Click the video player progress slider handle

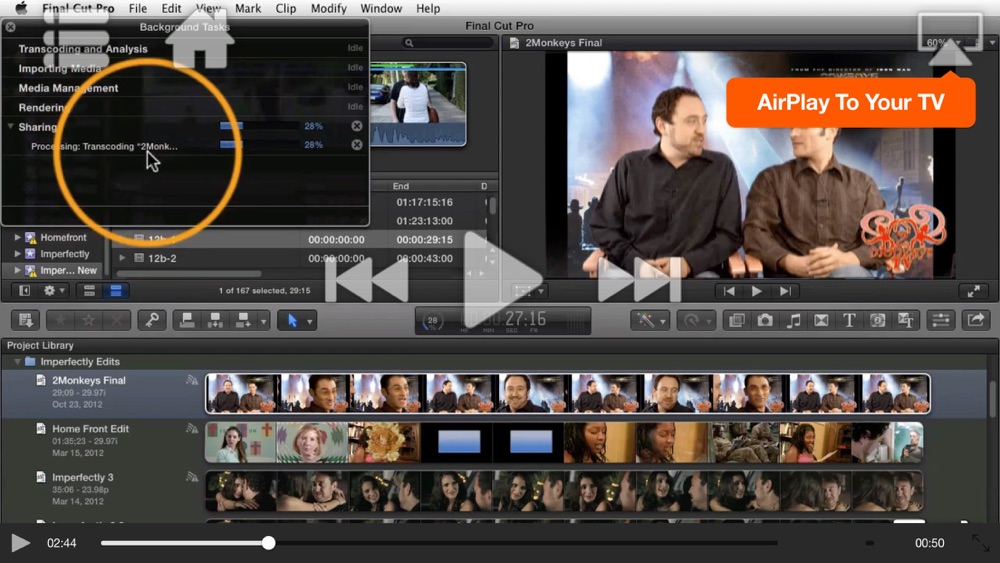coord(268,543)
